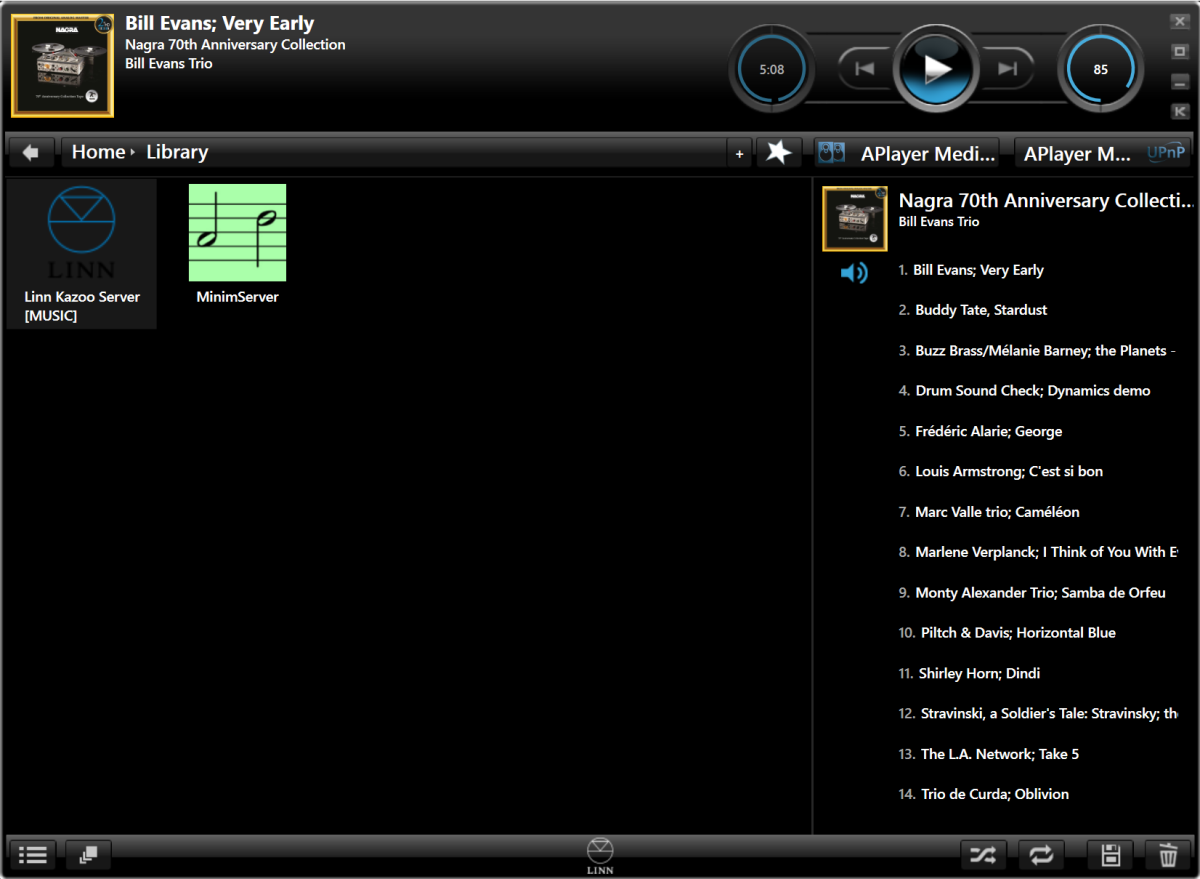Screen dimensions: 1200x879
Task: Click the large Play button
Action: [x=936, y=68]
